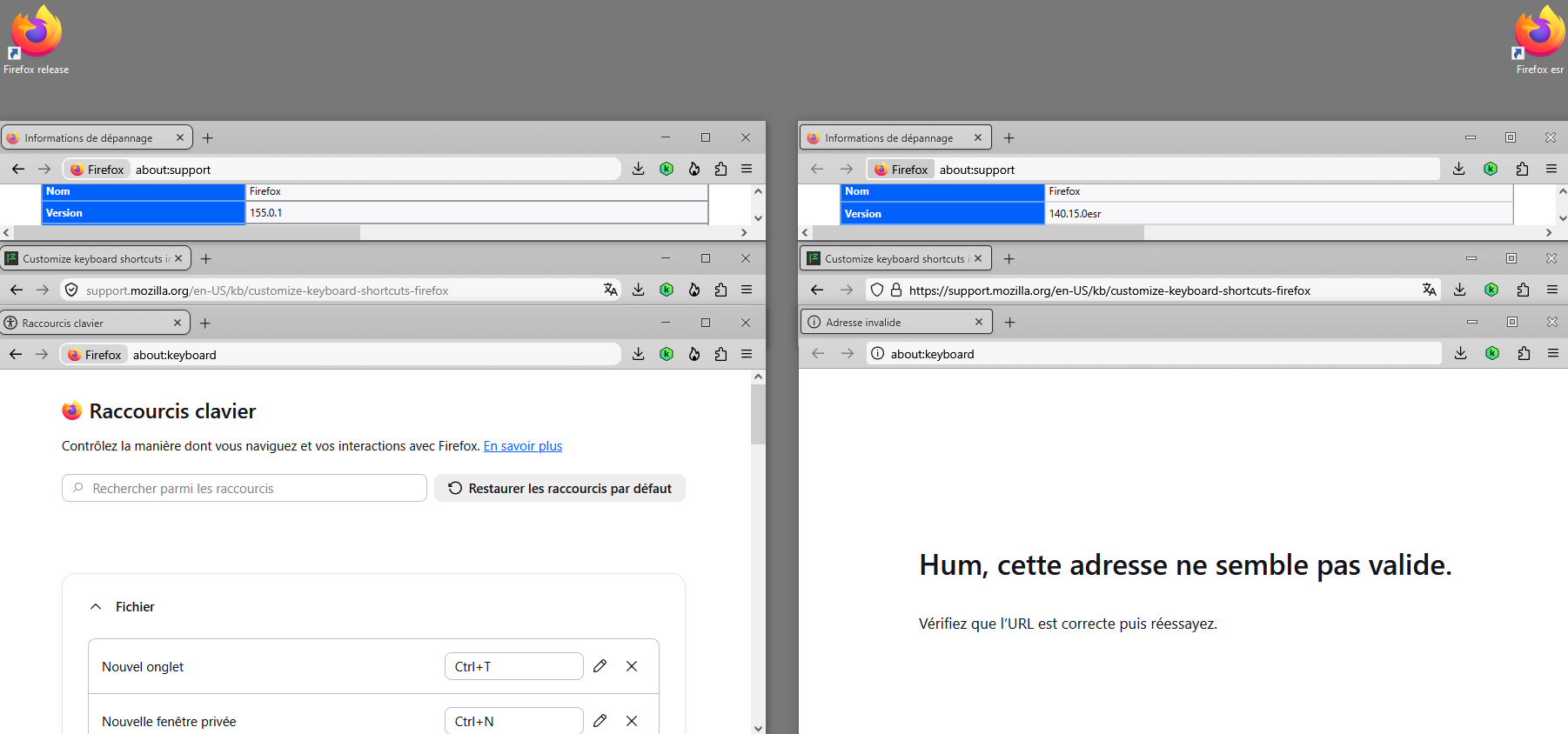This screenshot has height=734, width=1568.
Task: Click the flame Forget icon in Raccourcis clavier window
Action: coord(694,354)
